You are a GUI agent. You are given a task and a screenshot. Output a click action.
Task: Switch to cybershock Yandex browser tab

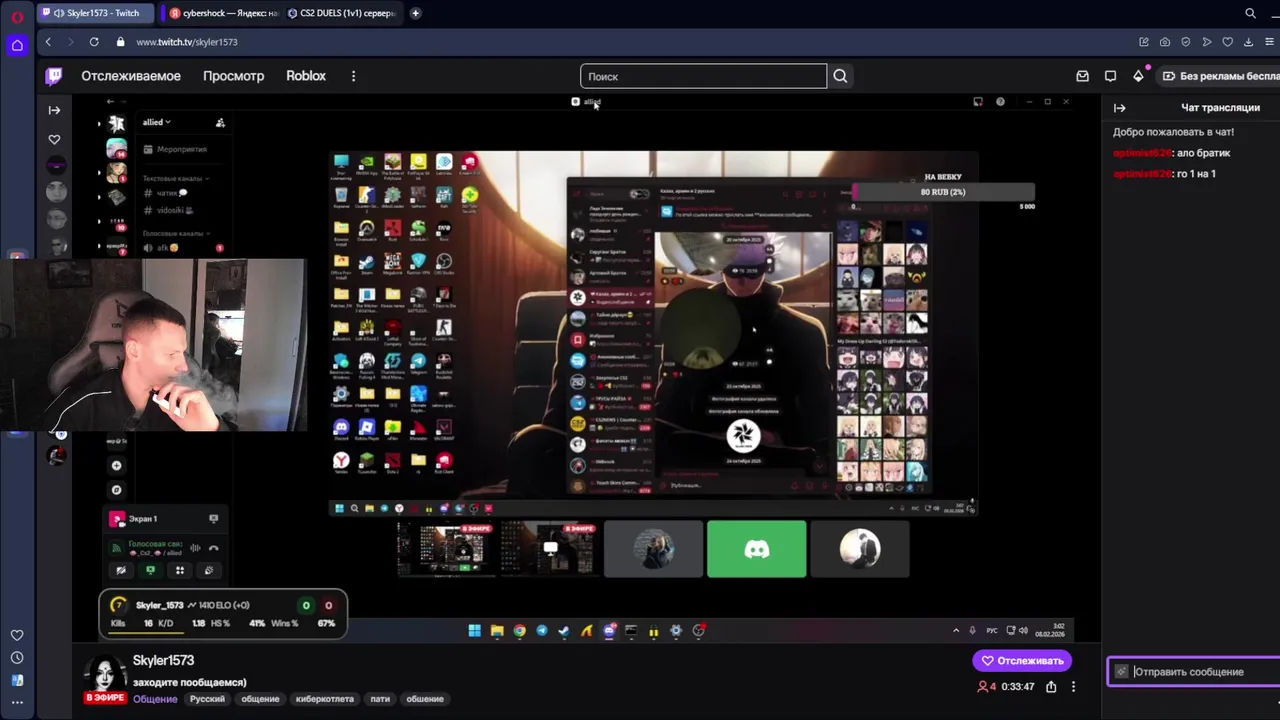pos(222,13)
